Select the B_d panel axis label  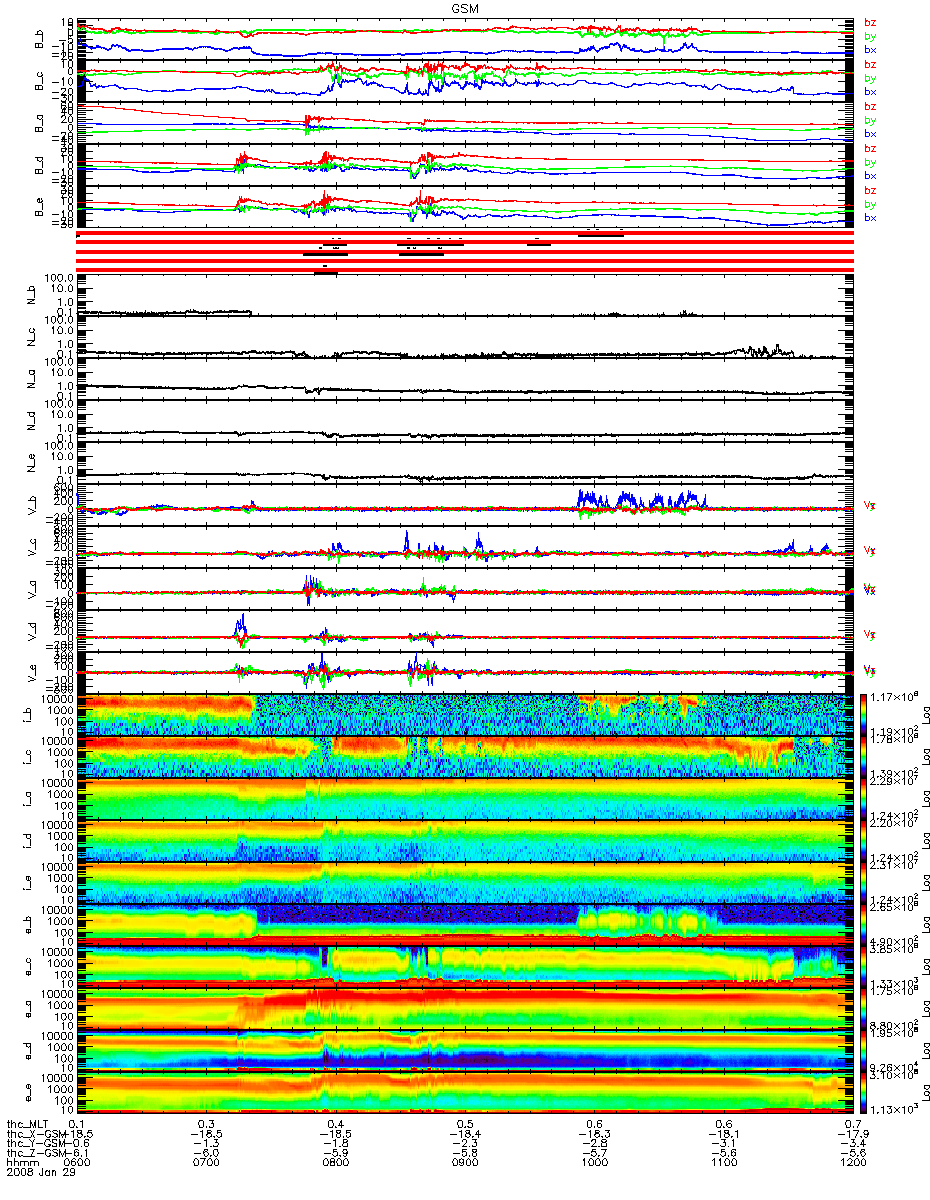click(40, 166)
